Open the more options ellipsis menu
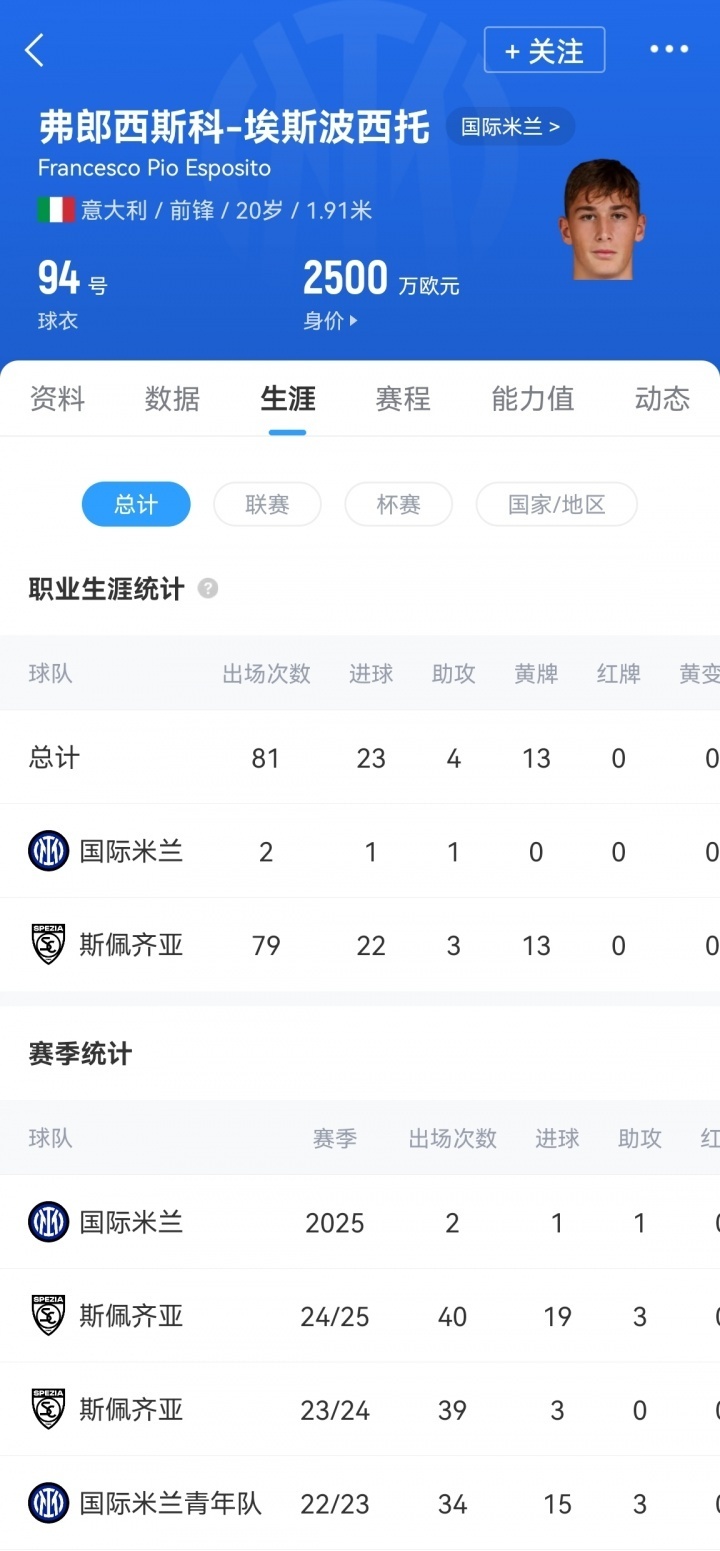 [668, 49]
